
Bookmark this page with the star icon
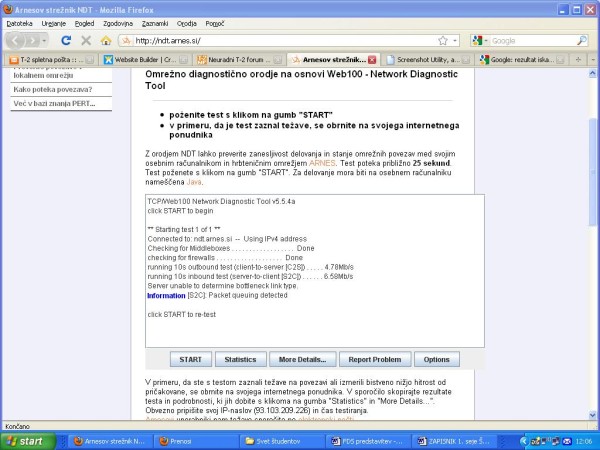[442, 41]
